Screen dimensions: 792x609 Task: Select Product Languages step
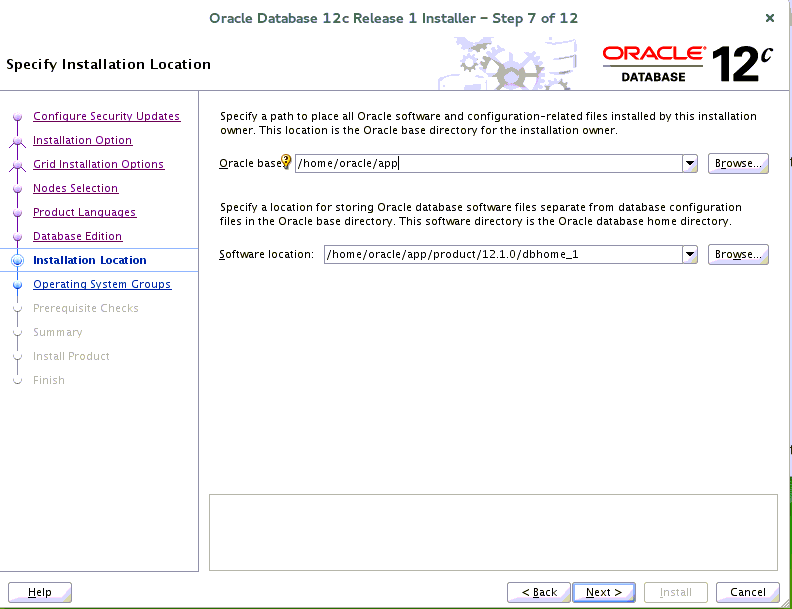(84, 212)
